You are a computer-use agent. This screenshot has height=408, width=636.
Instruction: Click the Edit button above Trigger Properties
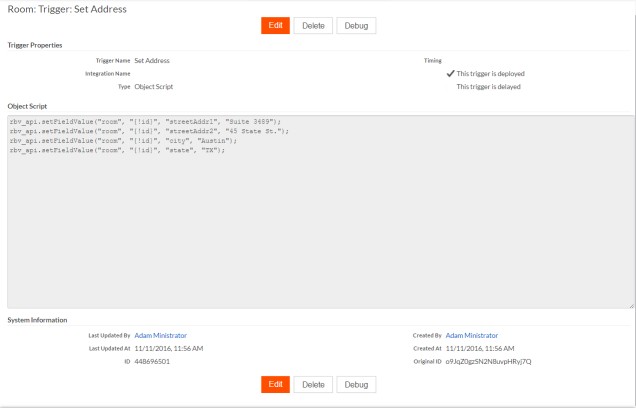(275, 26)
